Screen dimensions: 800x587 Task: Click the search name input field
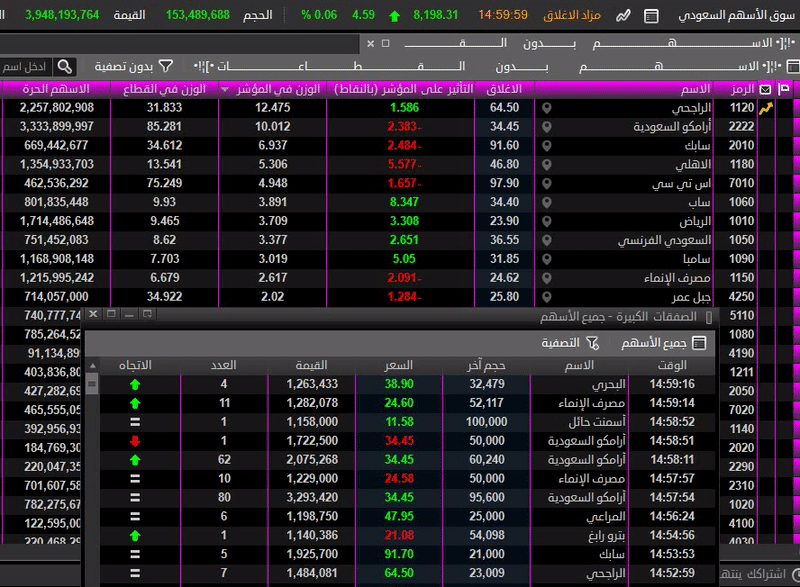point(24,66)
